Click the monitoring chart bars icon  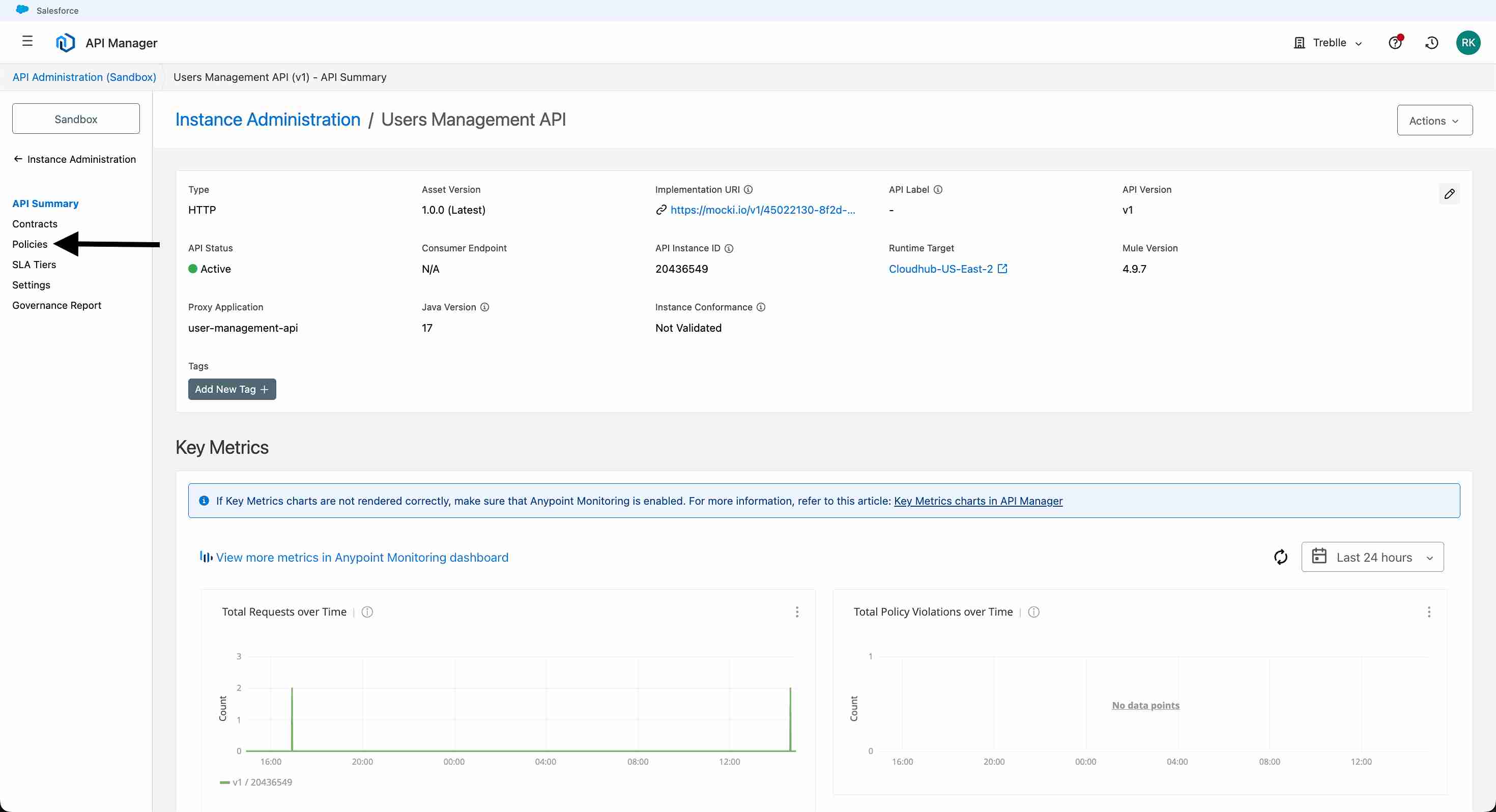[x=206, y=557]
